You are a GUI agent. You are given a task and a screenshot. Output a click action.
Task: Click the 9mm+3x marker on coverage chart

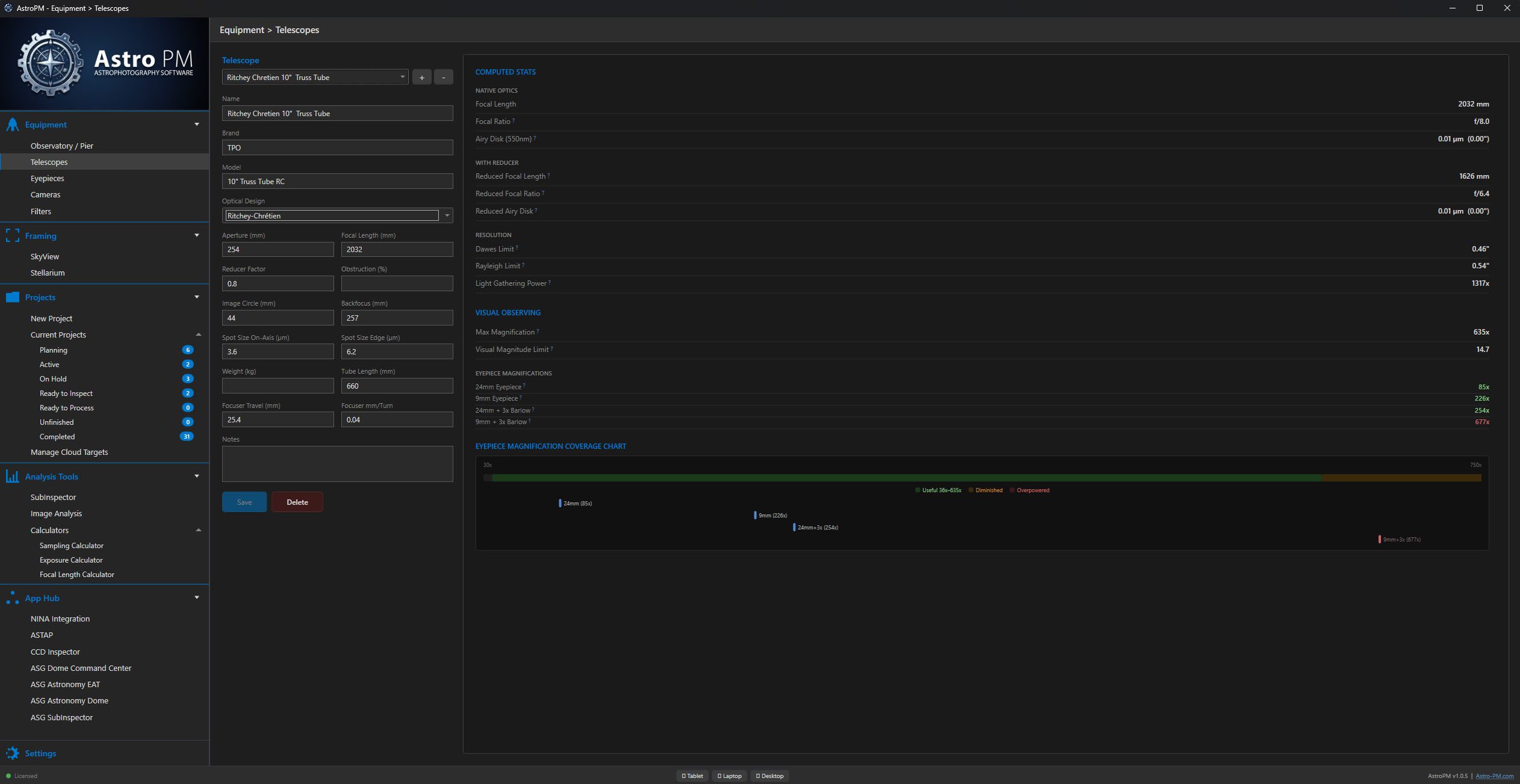(1379, 539)
